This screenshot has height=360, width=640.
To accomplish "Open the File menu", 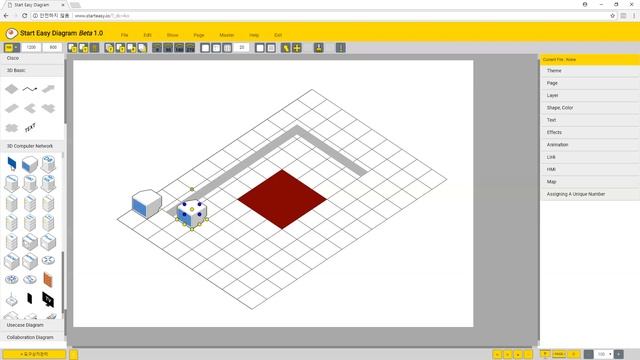I will point(124,35).
